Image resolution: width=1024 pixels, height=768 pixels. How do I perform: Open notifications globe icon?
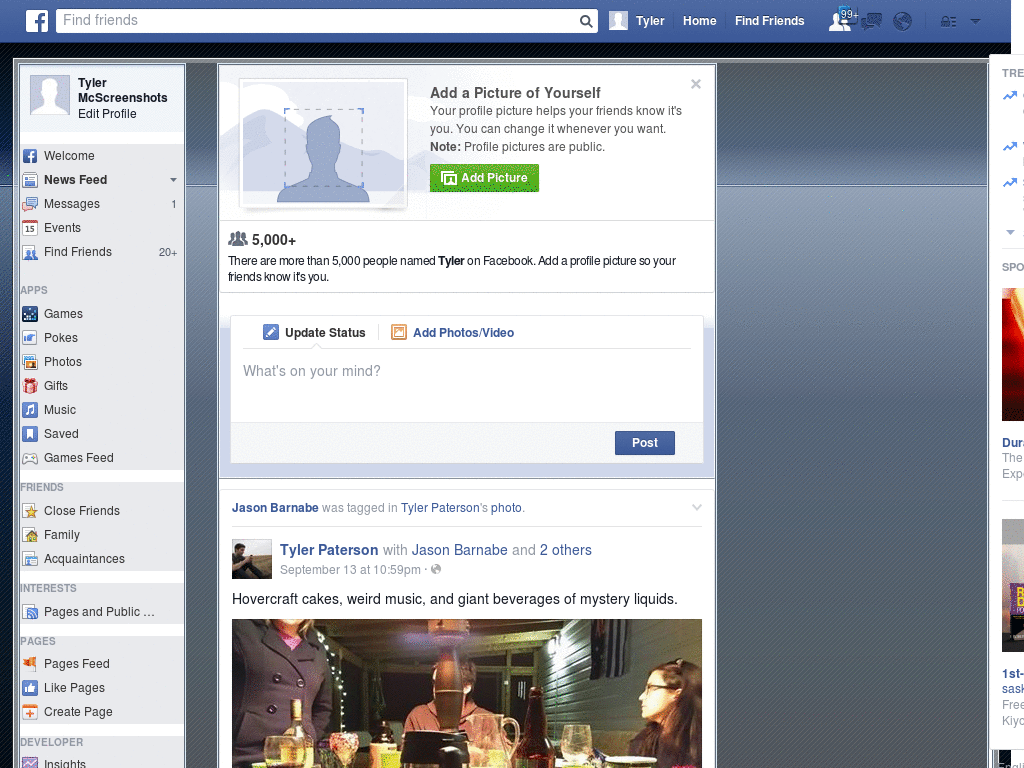tap(903, 22)
